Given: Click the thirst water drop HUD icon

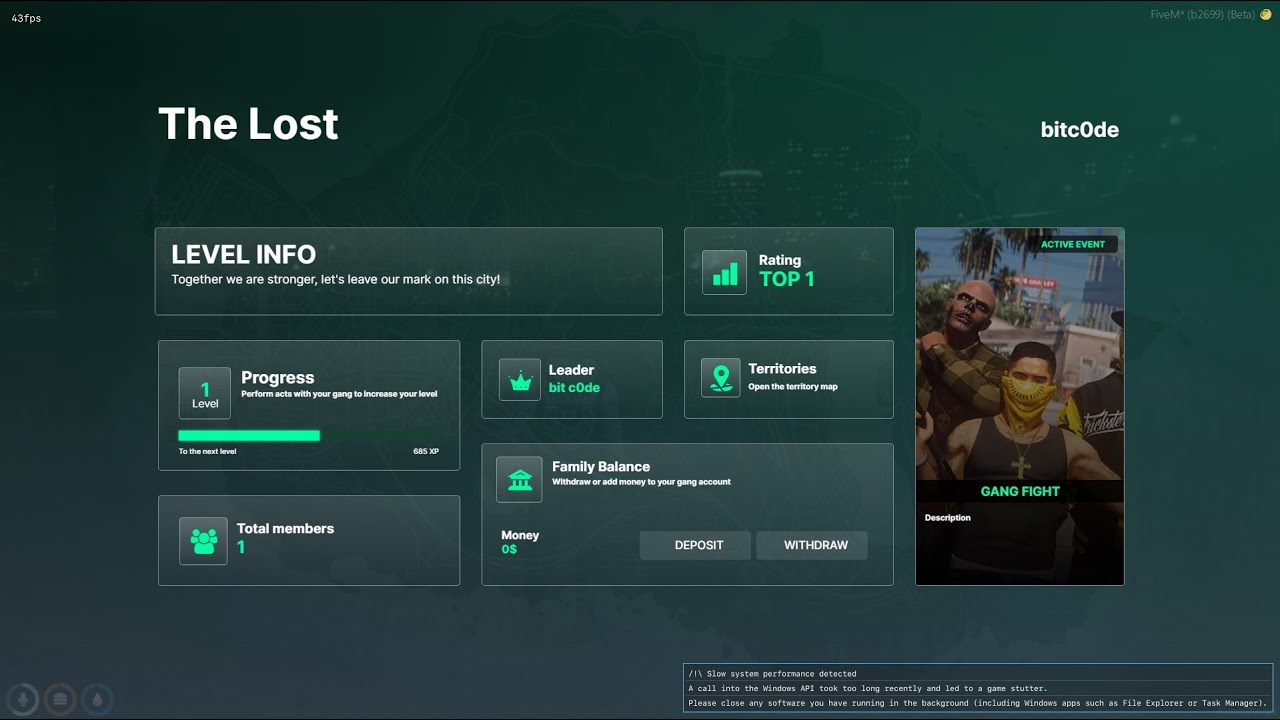Looking at the screenshot, I should click(x=97, y=700).
